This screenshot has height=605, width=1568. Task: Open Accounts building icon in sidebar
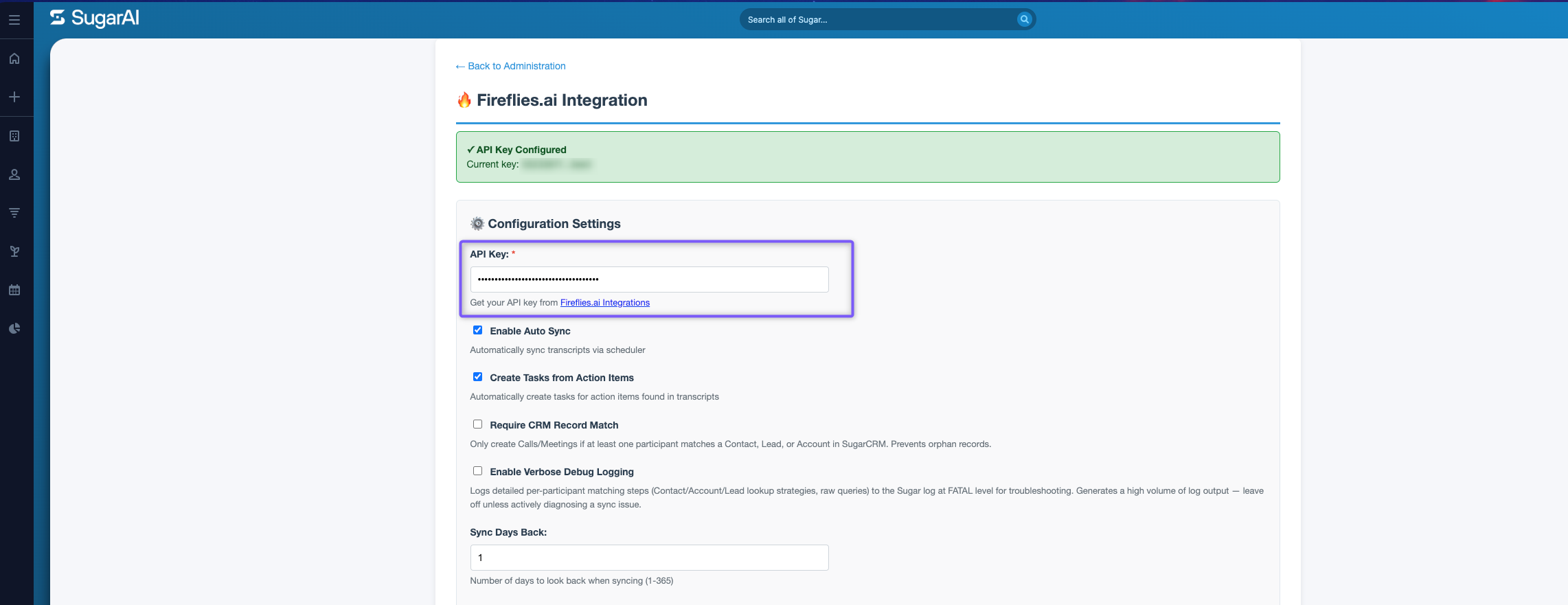coord(14,136)
